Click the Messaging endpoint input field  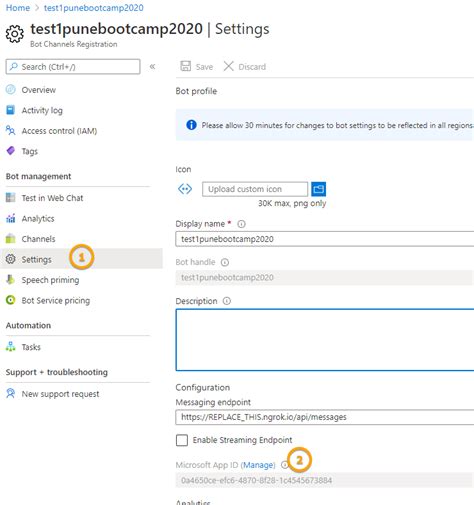click(325, 417)
